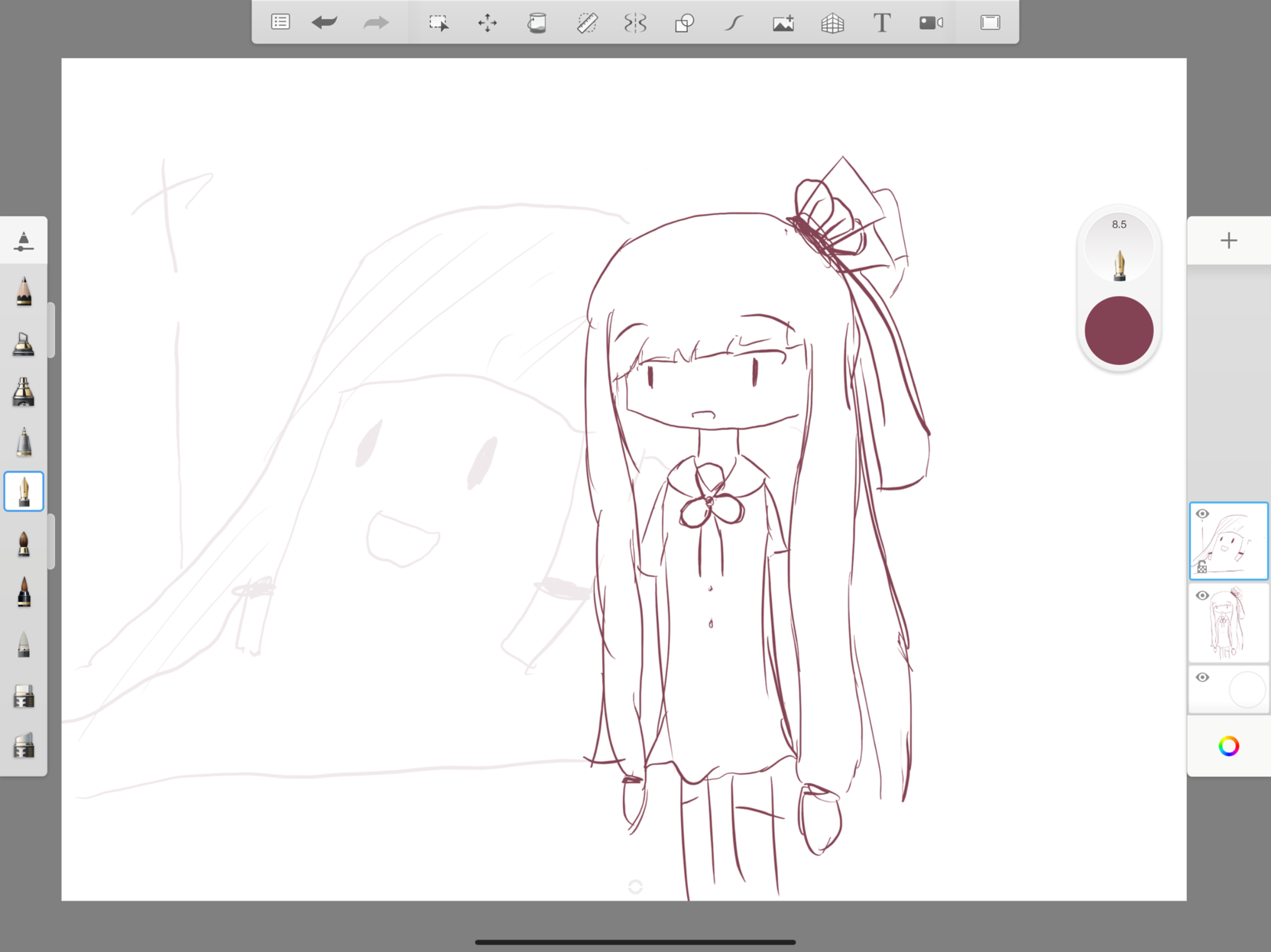Activate the transform move tool

(x=488, y=23)
